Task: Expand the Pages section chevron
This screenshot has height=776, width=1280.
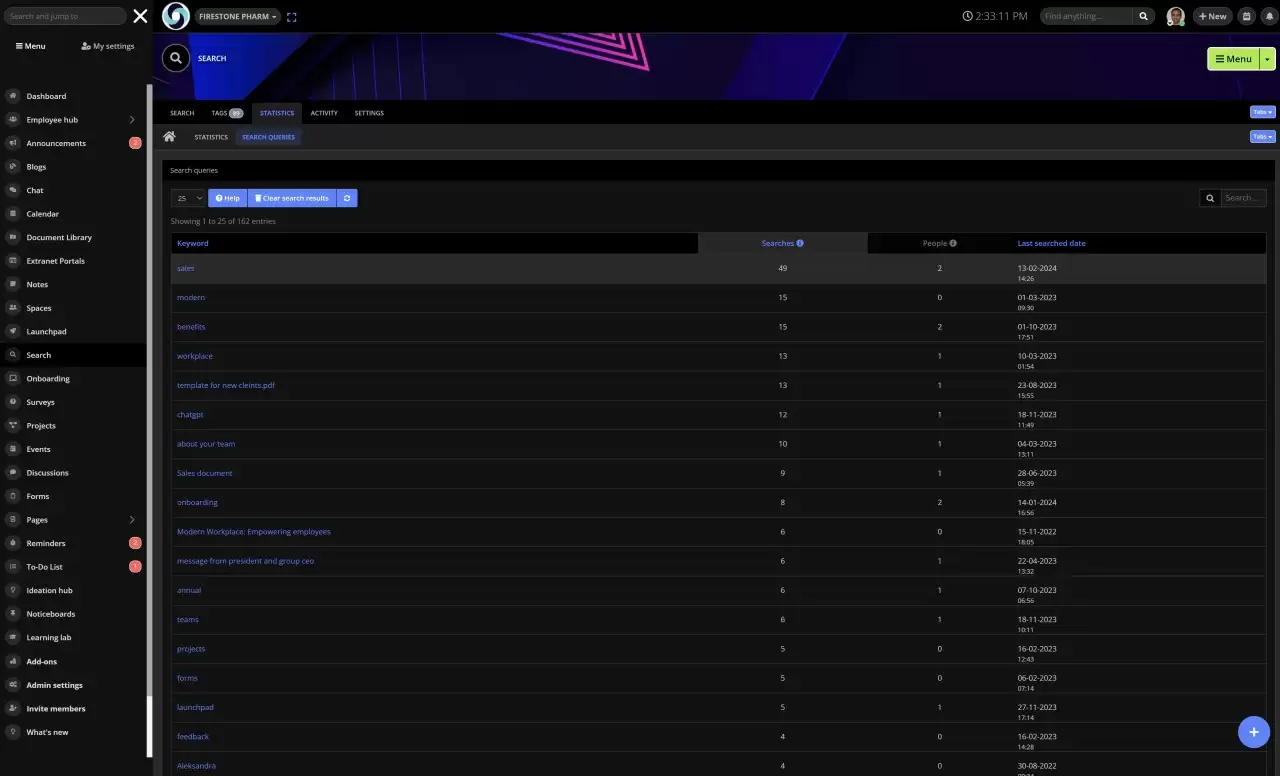Action: pyautogui.click(x=131, y=519)
